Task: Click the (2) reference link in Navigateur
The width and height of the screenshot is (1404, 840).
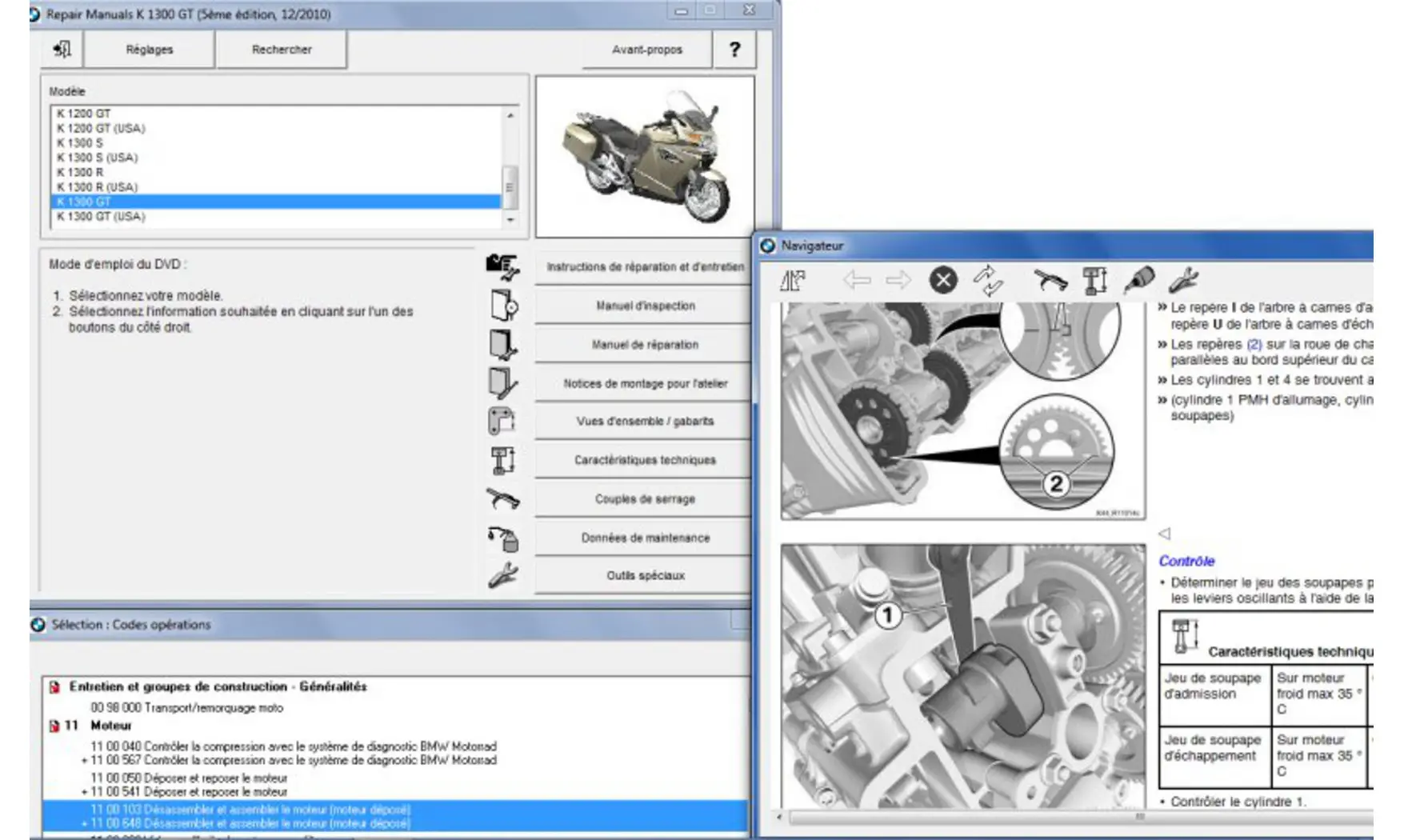Action: pyautogui.click(x=1254, y=344)
